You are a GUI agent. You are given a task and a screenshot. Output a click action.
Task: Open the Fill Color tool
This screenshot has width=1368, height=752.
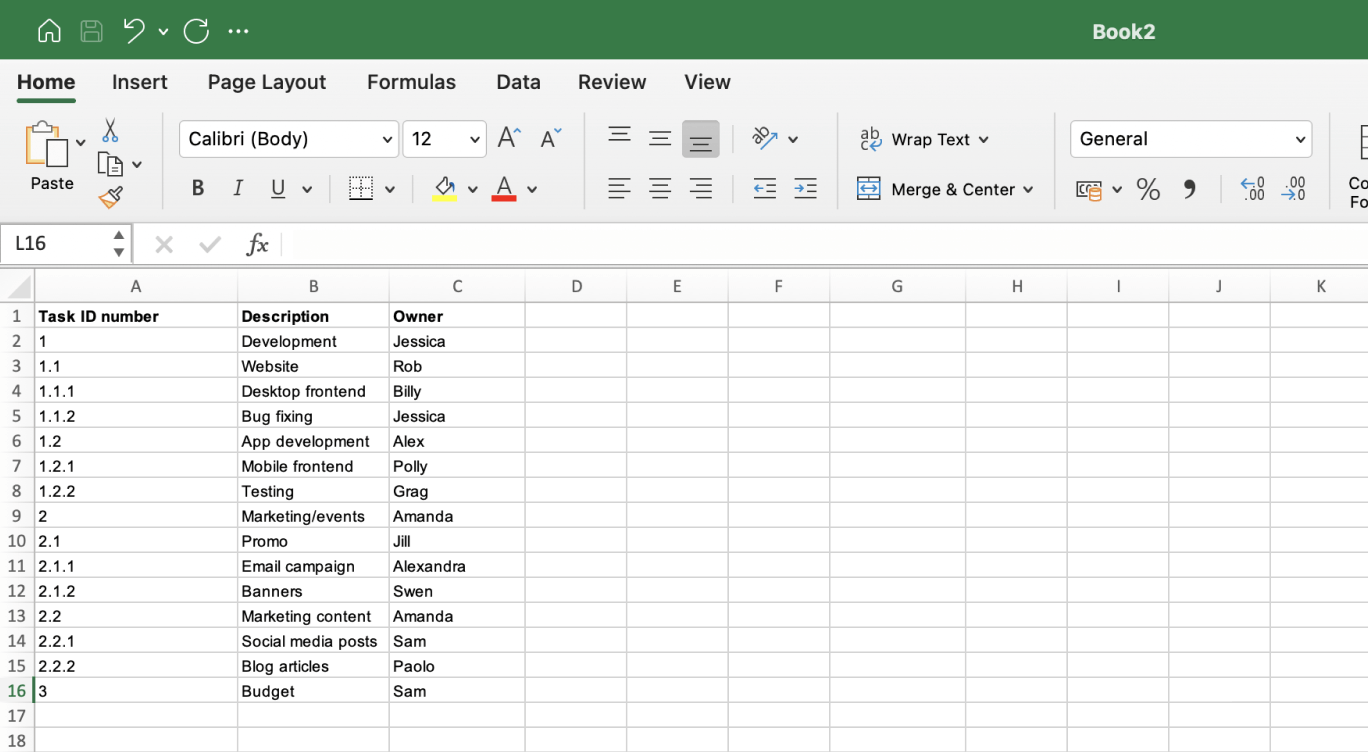[447, 188]
